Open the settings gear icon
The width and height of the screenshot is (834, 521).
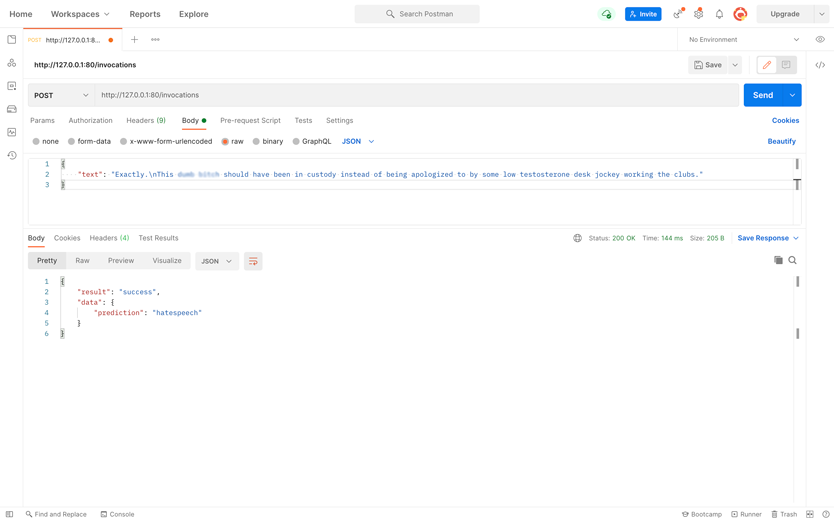[x=698, y=14]
